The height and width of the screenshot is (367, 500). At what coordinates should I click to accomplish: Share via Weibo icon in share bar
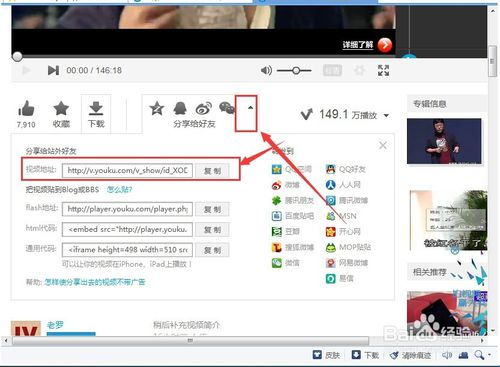(204, 108)
